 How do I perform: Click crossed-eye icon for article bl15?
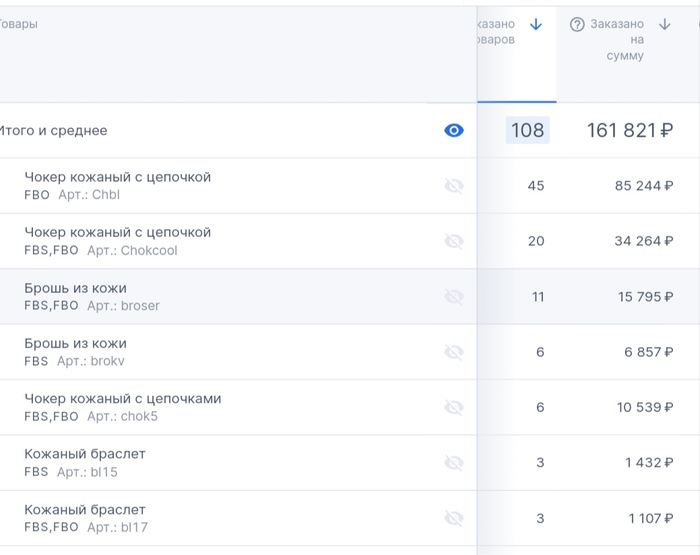[x=454, y=462]
